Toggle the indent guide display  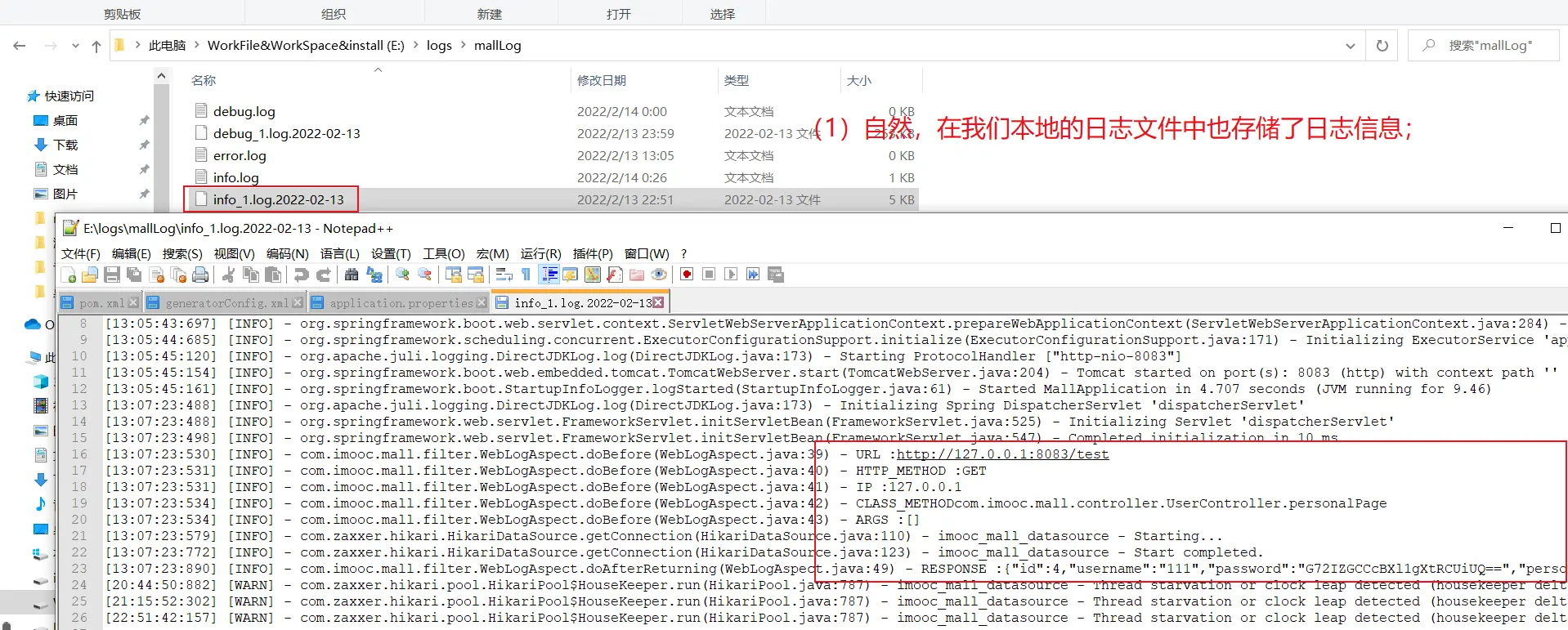click(549, 275)
